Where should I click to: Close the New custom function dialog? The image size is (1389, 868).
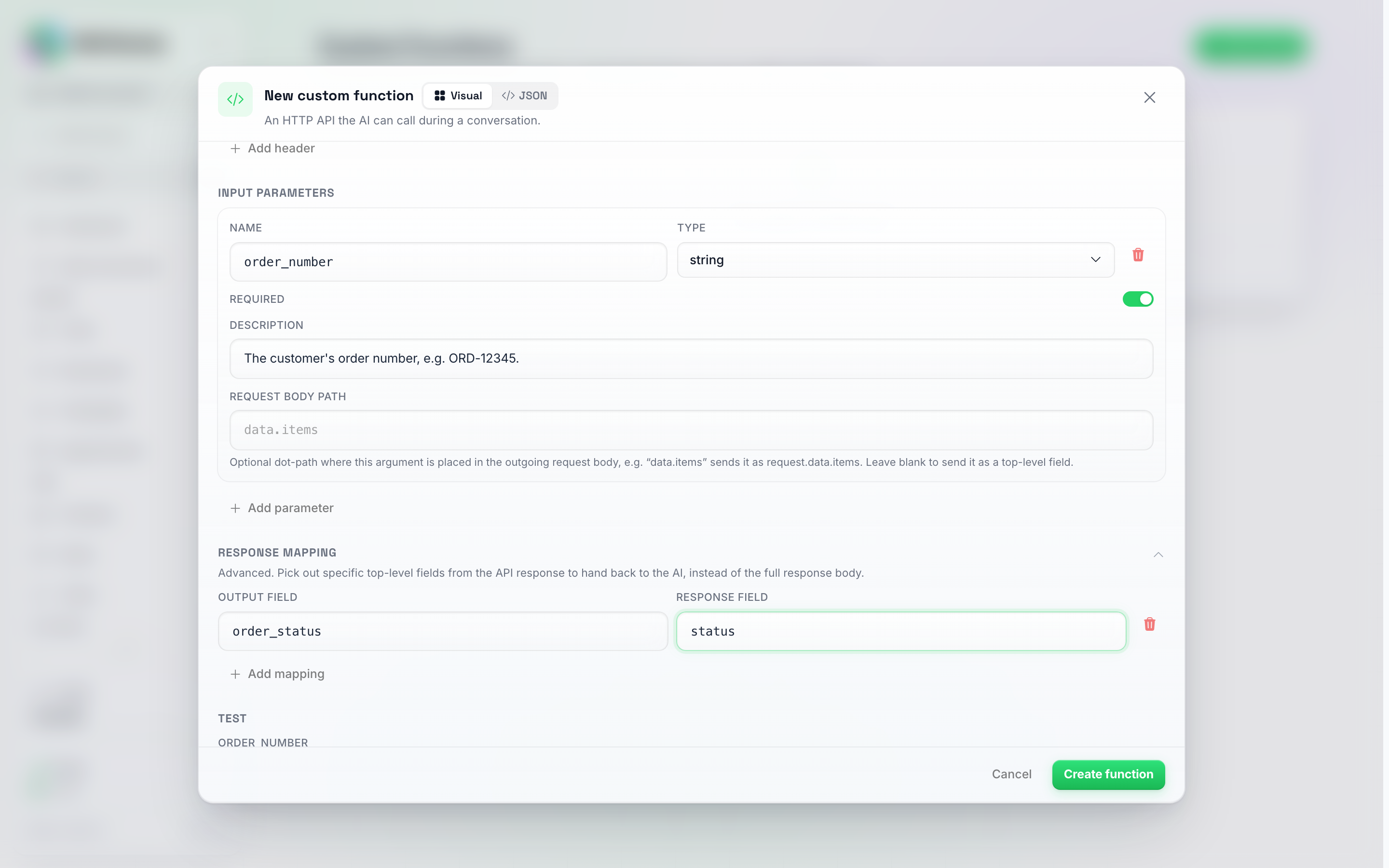pos(1149,97)
